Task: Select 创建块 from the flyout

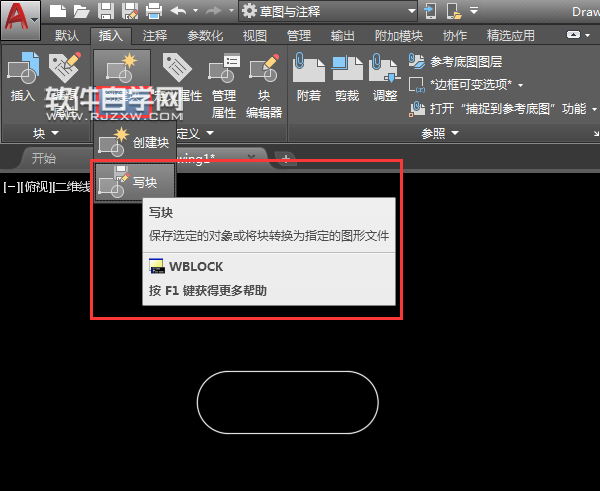Action: coord(135,142)
